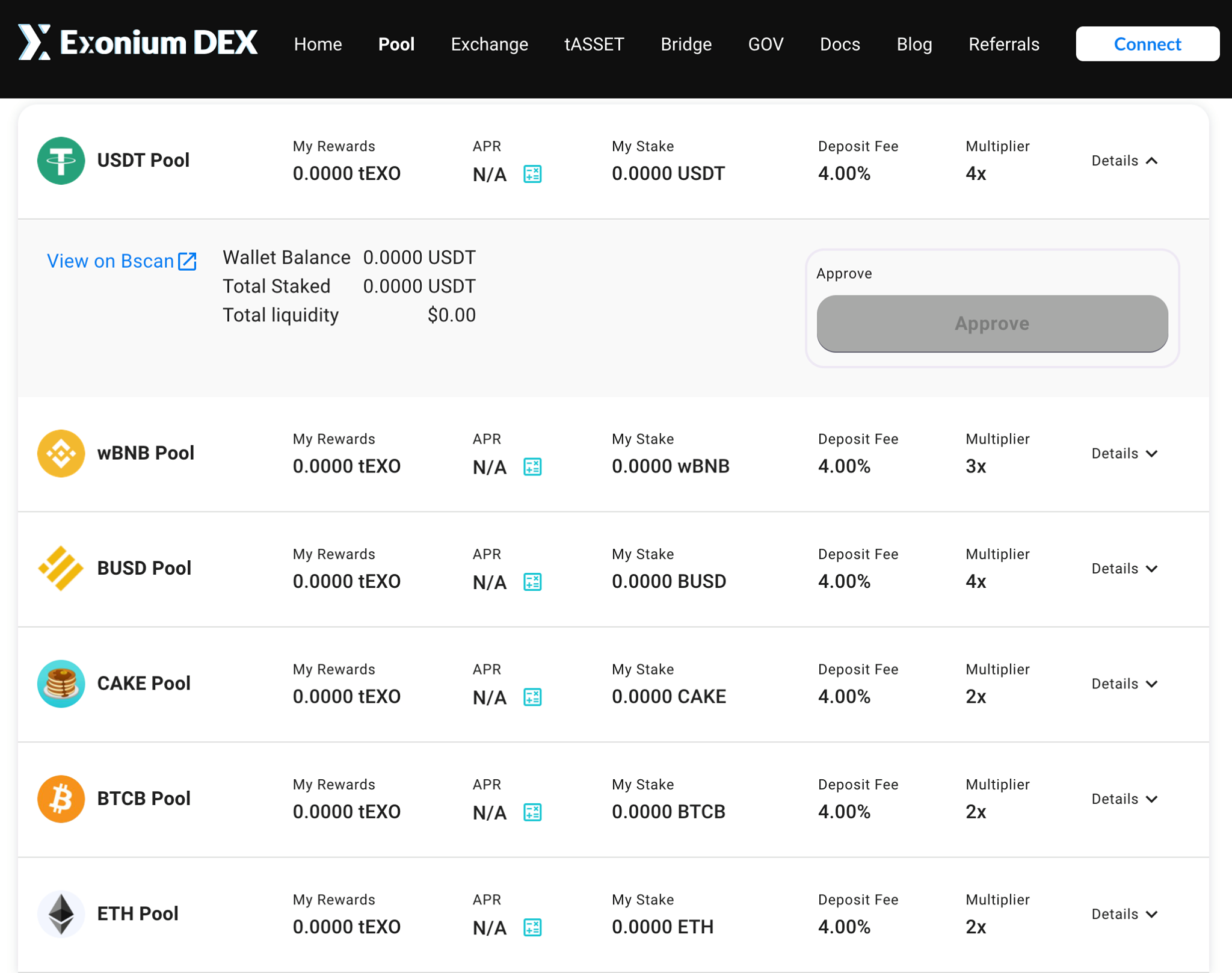Viewport: 1232px width, 973px height.
Task: Open APR calculator for wBNB Pool
Action: pos(532,466)
